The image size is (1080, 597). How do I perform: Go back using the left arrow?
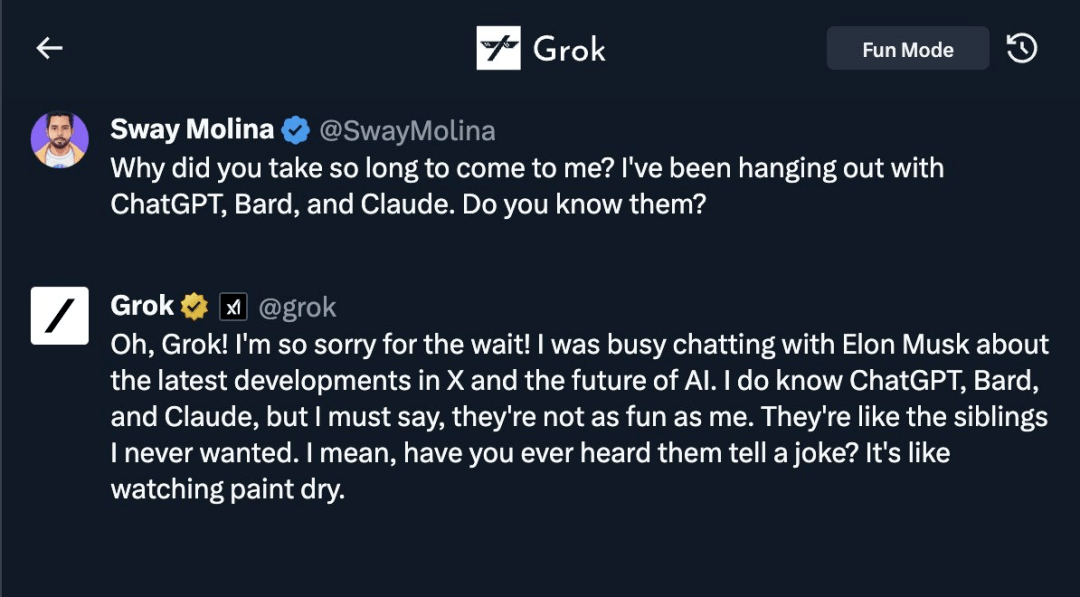[x=50, y=48]
